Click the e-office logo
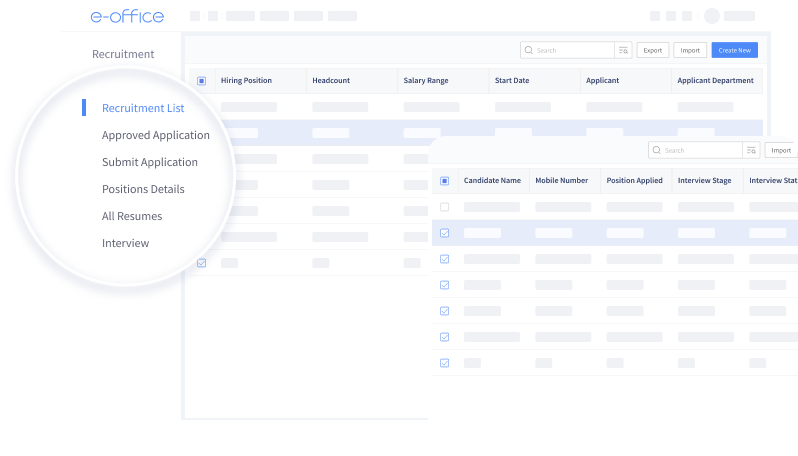The height and width of the screenshot is (456, 798). pos(127,16)
